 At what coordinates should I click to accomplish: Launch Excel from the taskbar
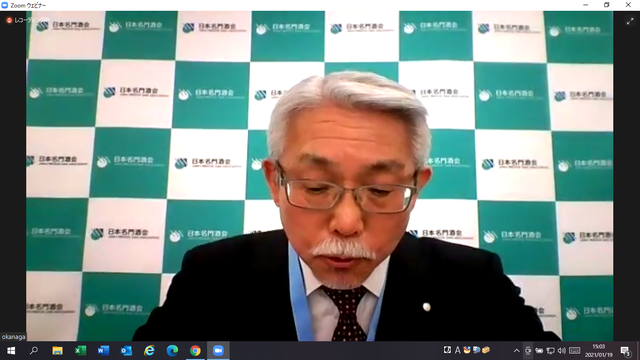point(80,351)
